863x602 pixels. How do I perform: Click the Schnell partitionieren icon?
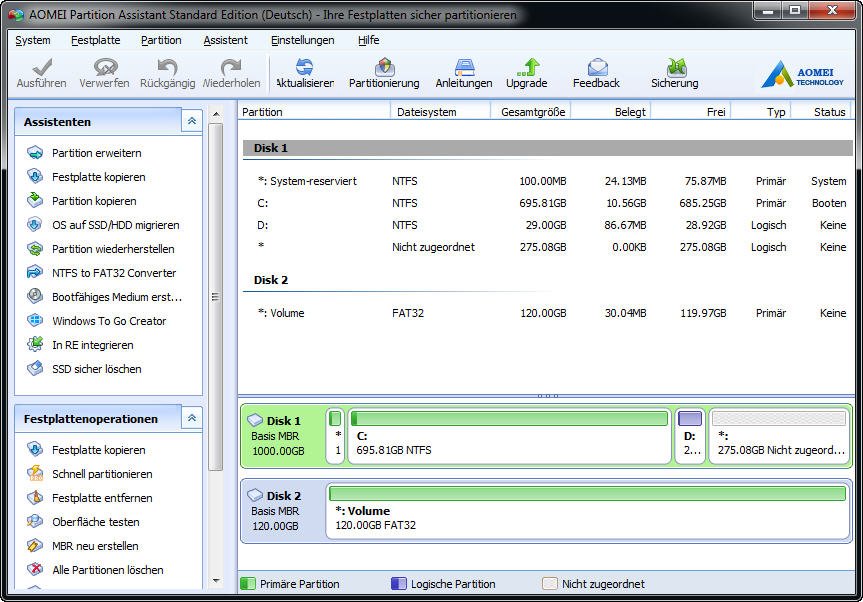pyautogui.click(x=35, y=473)
